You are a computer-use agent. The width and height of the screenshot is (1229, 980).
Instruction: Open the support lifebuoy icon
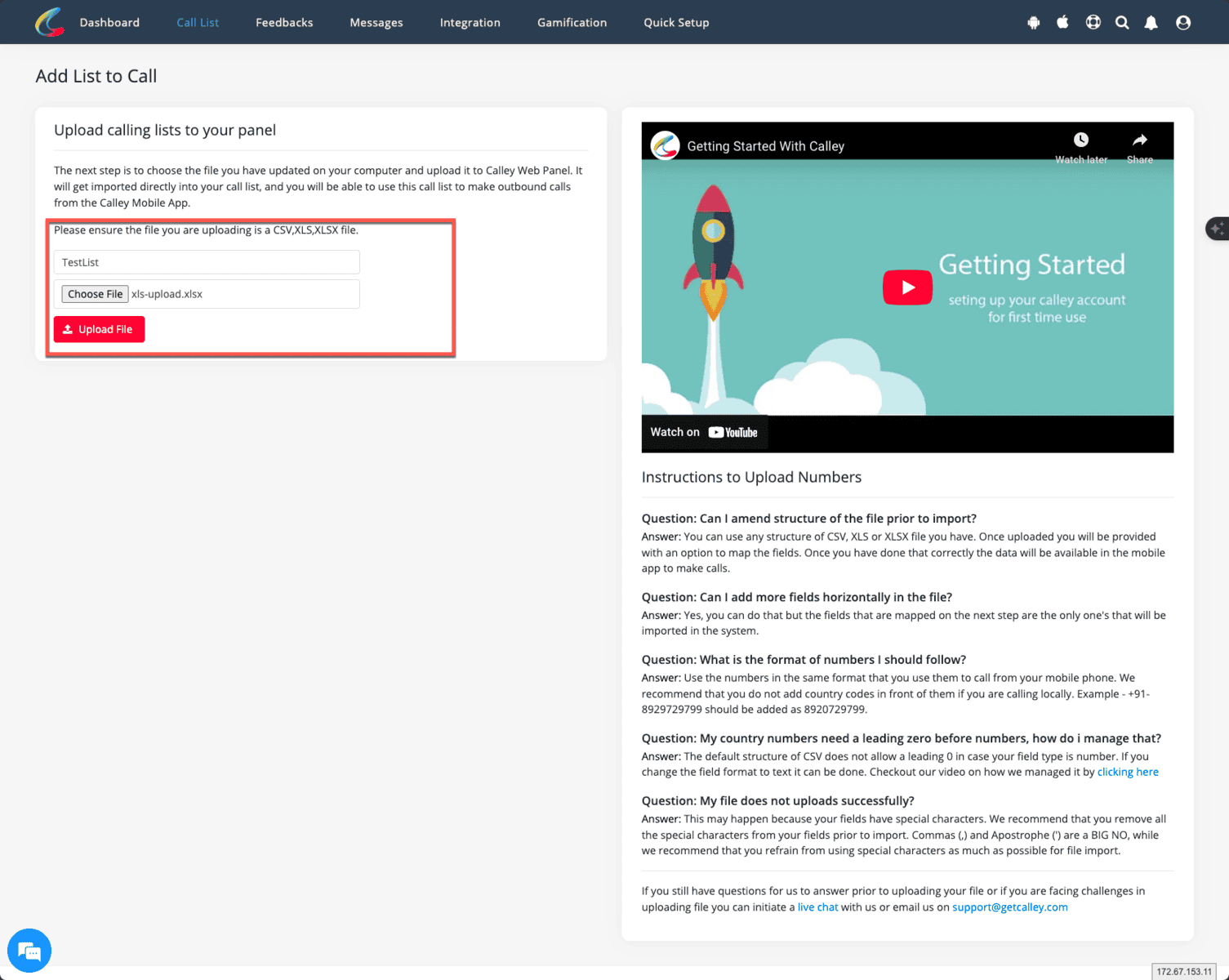point(1093,22)
